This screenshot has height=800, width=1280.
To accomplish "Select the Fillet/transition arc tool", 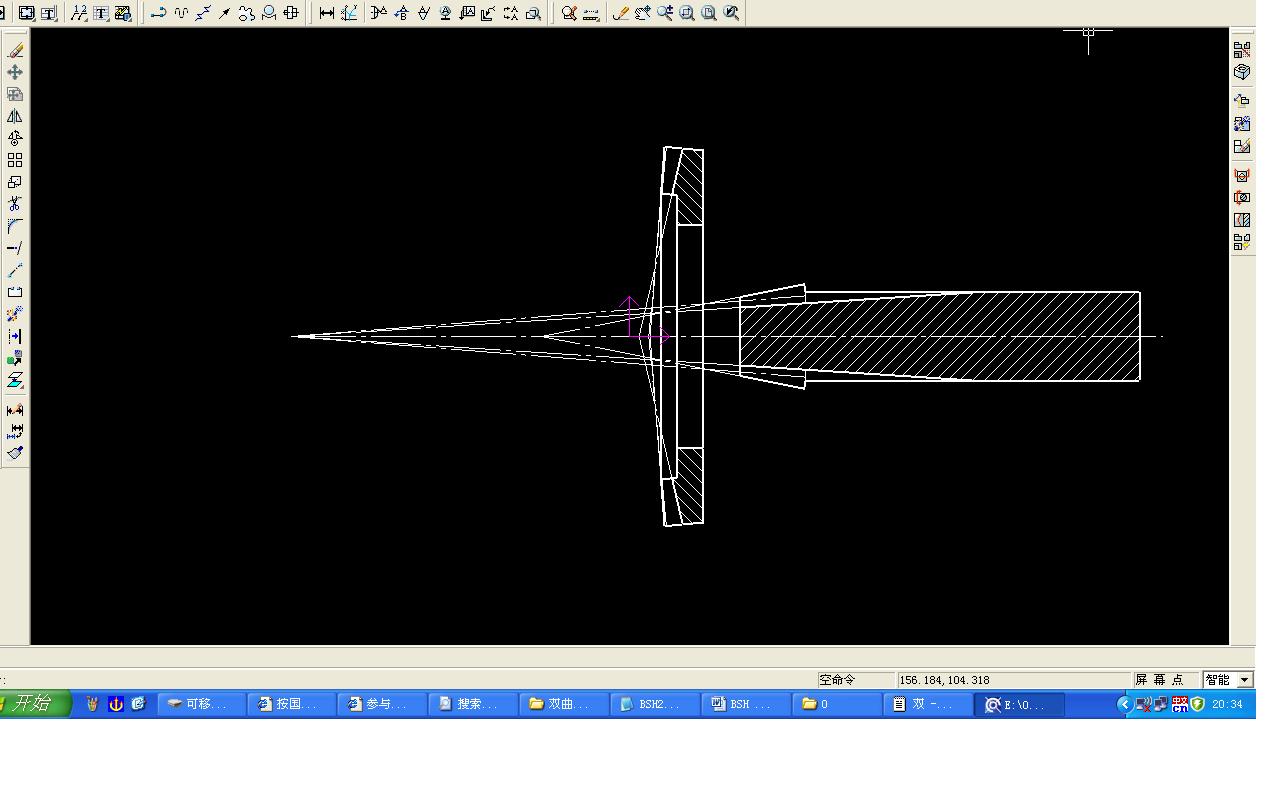I will (15, 226).
